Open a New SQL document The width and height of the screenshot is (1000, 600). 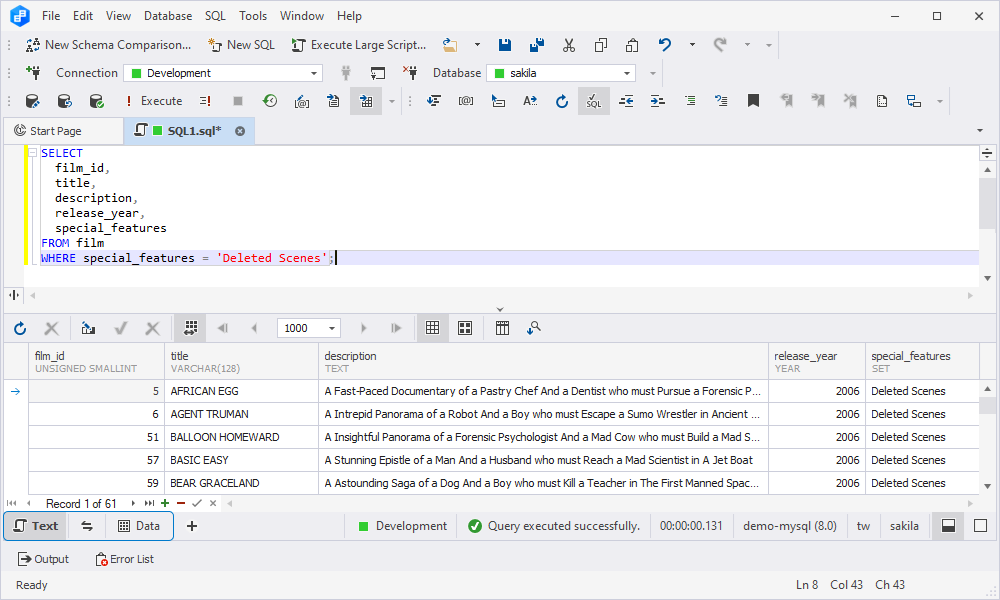tap(241, 45)
